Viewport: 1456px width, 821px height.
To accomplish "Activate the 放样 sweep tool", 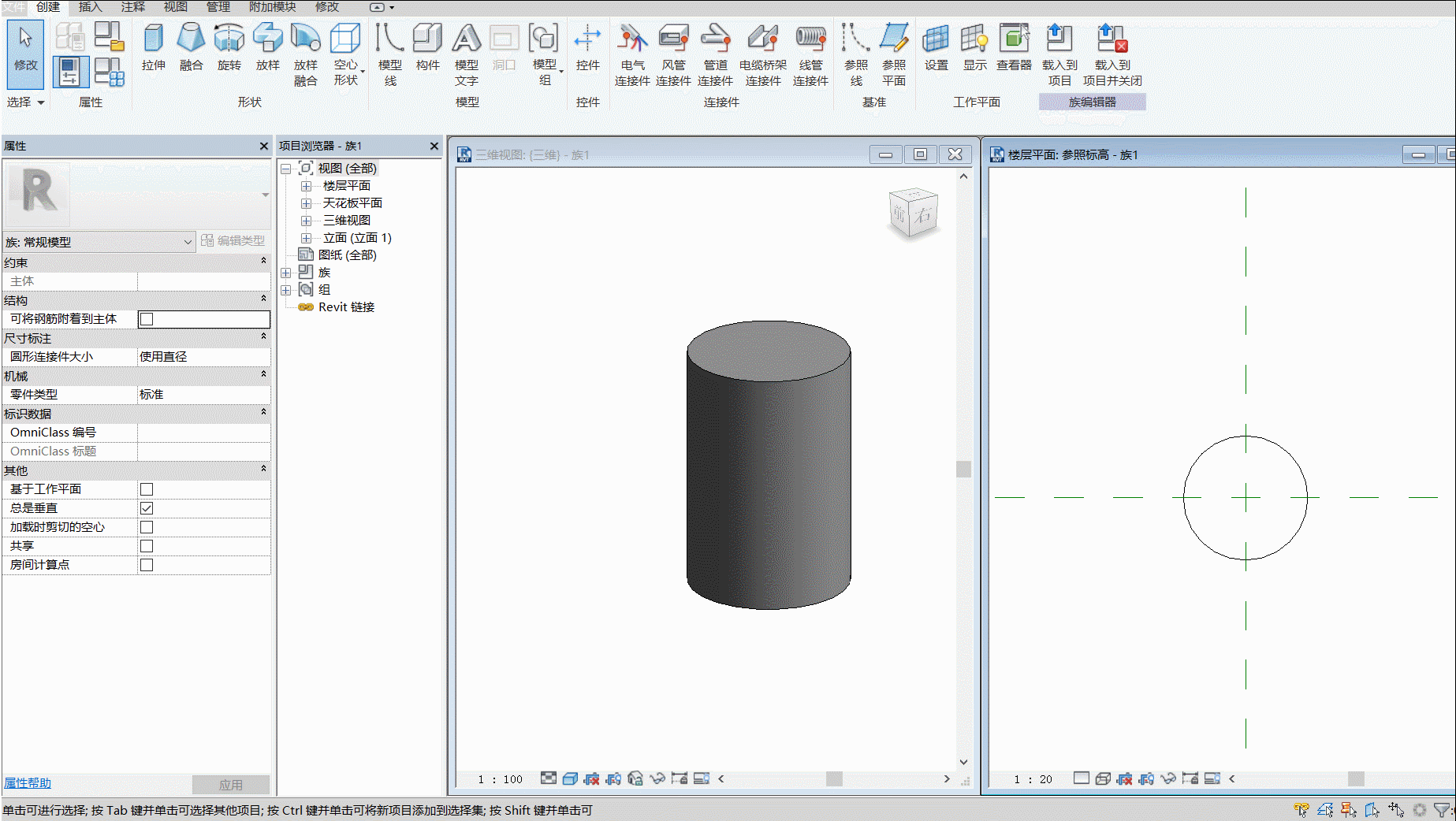I will click(x=268, y=47).
